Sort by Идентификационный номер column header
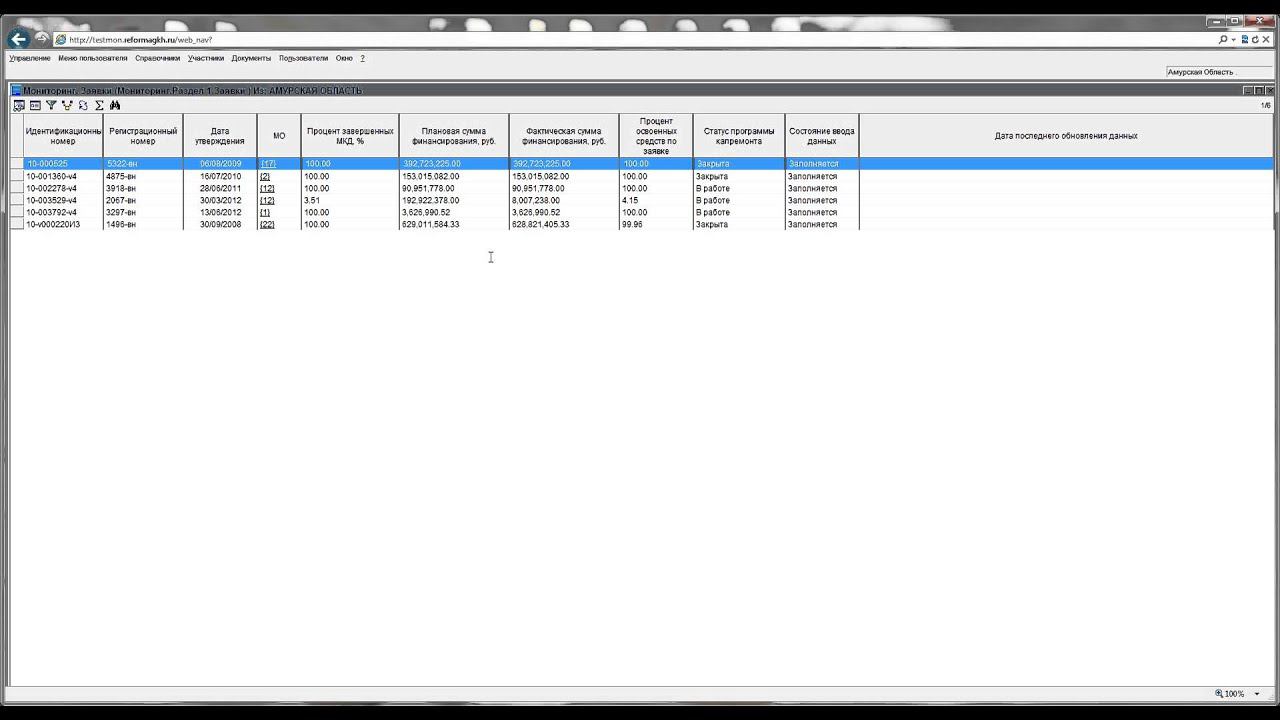 click(63, 136)
